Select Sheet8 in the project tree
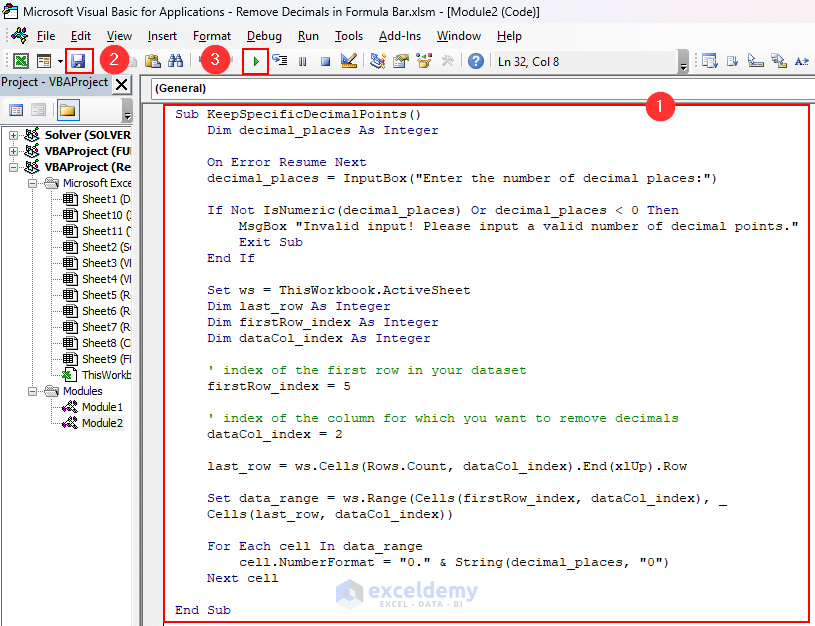Screen dimensions: 815x626 click(97, 343)
